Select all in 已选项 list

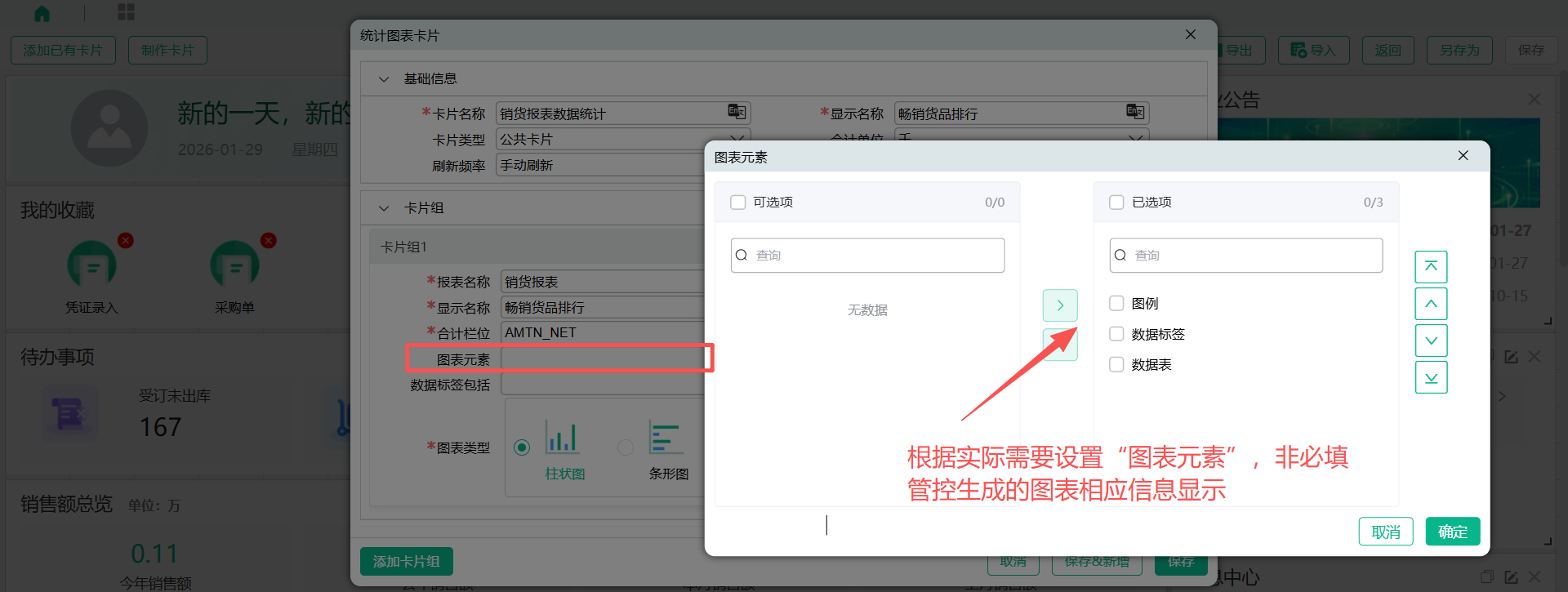pos(1116,203)
